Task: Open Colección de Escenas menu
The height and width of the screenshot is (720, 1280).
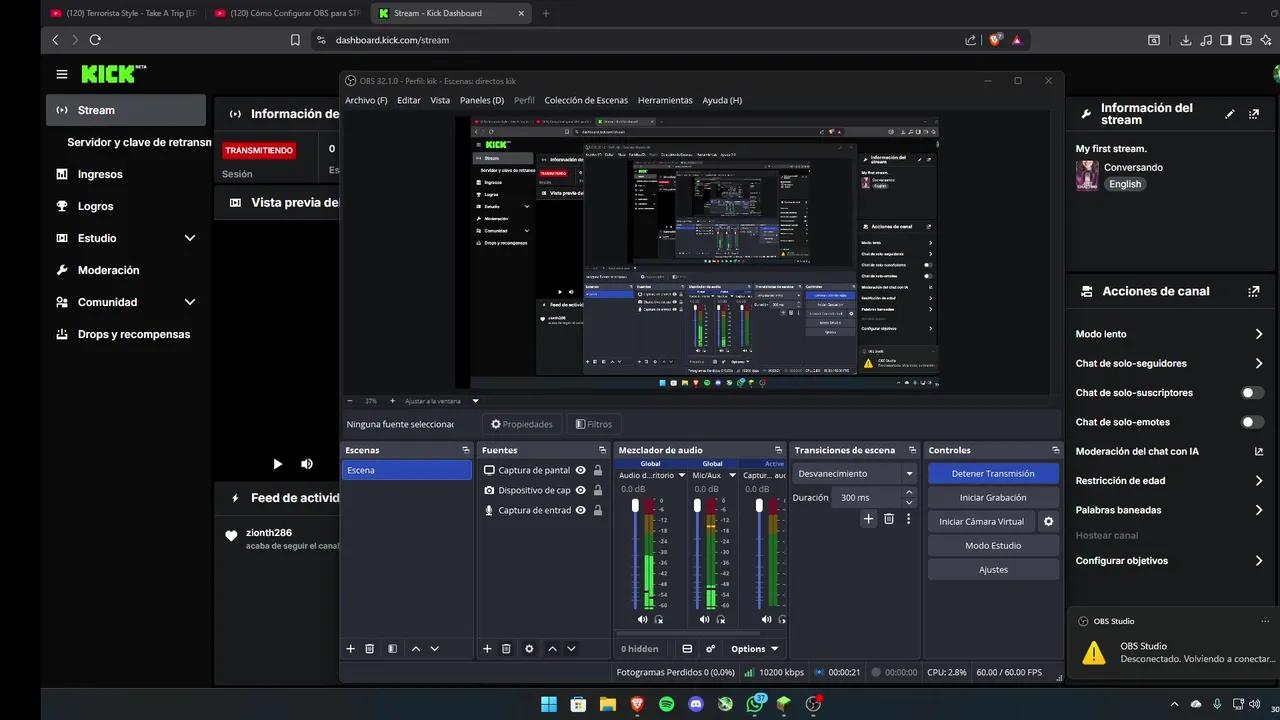Action: coord(586,100)
